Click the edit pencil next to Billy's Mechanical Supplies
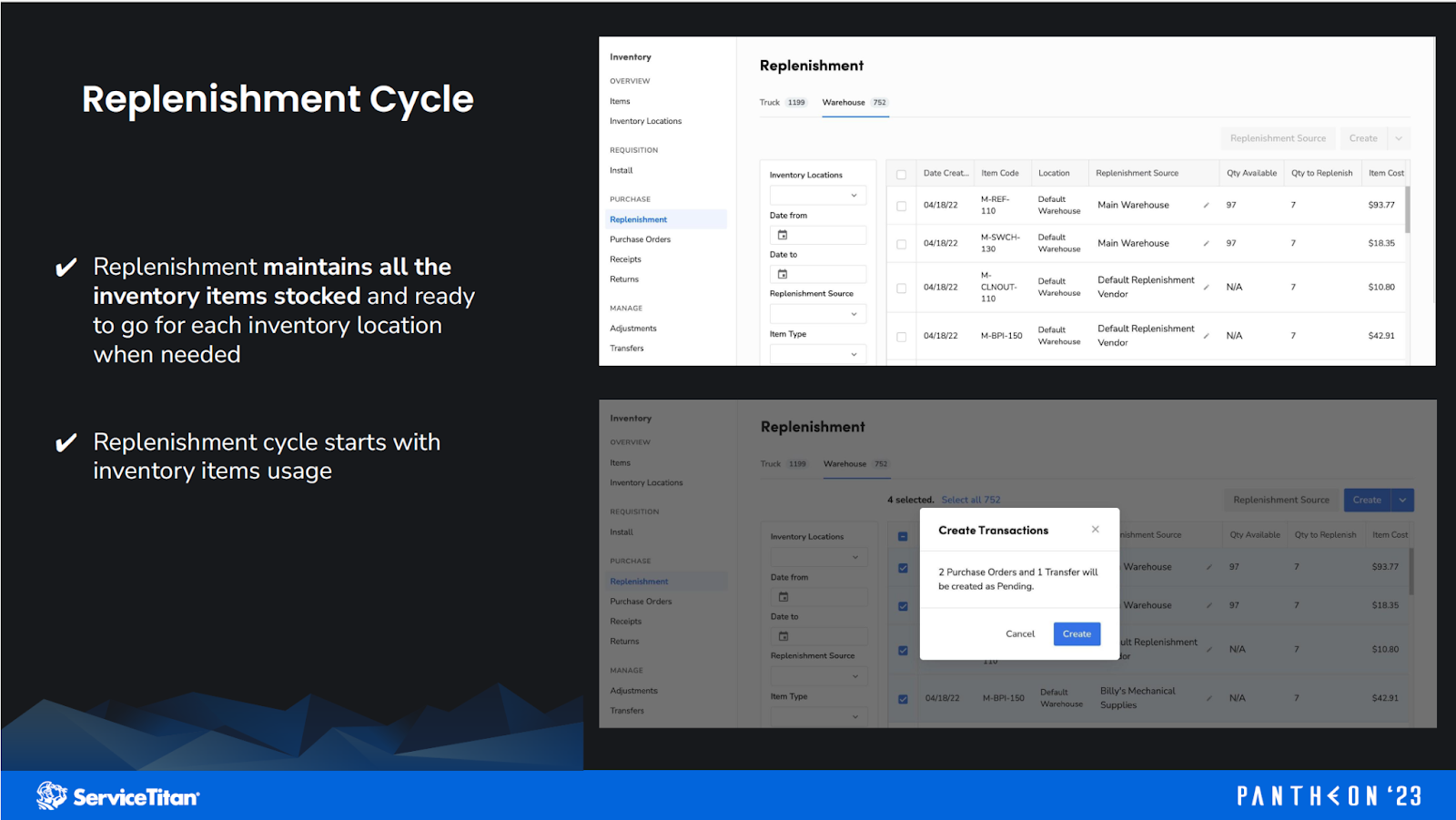 point(1208,697)
